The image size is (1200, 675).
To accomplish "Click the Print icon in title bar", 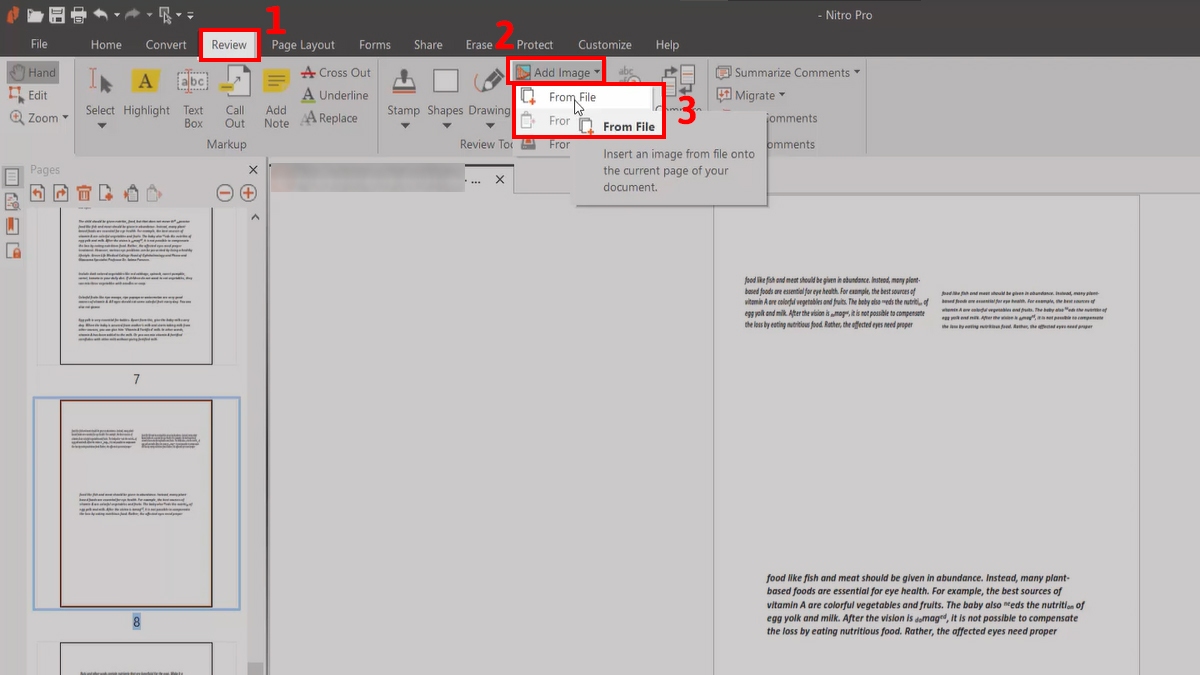I will (x=78, y=15).
